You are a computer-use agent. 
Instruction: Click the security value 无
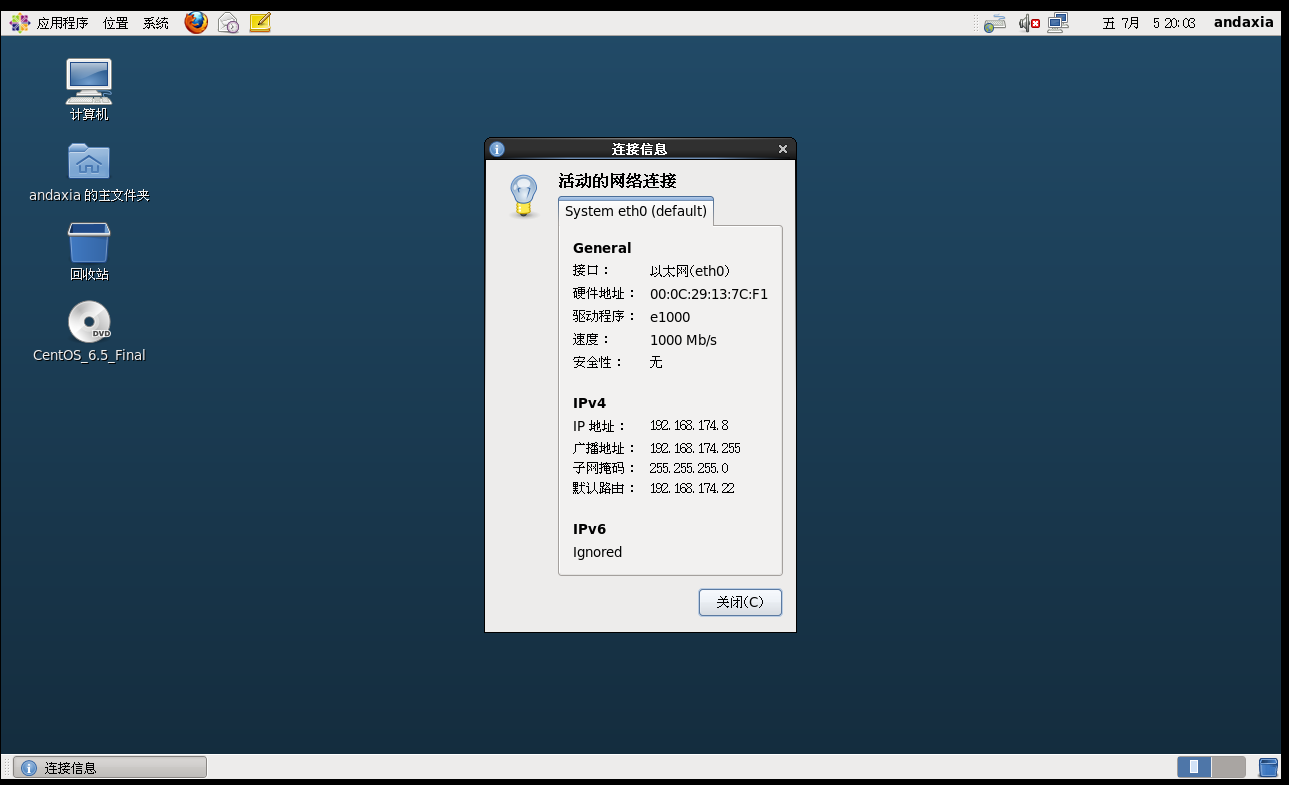coord(656,362)
